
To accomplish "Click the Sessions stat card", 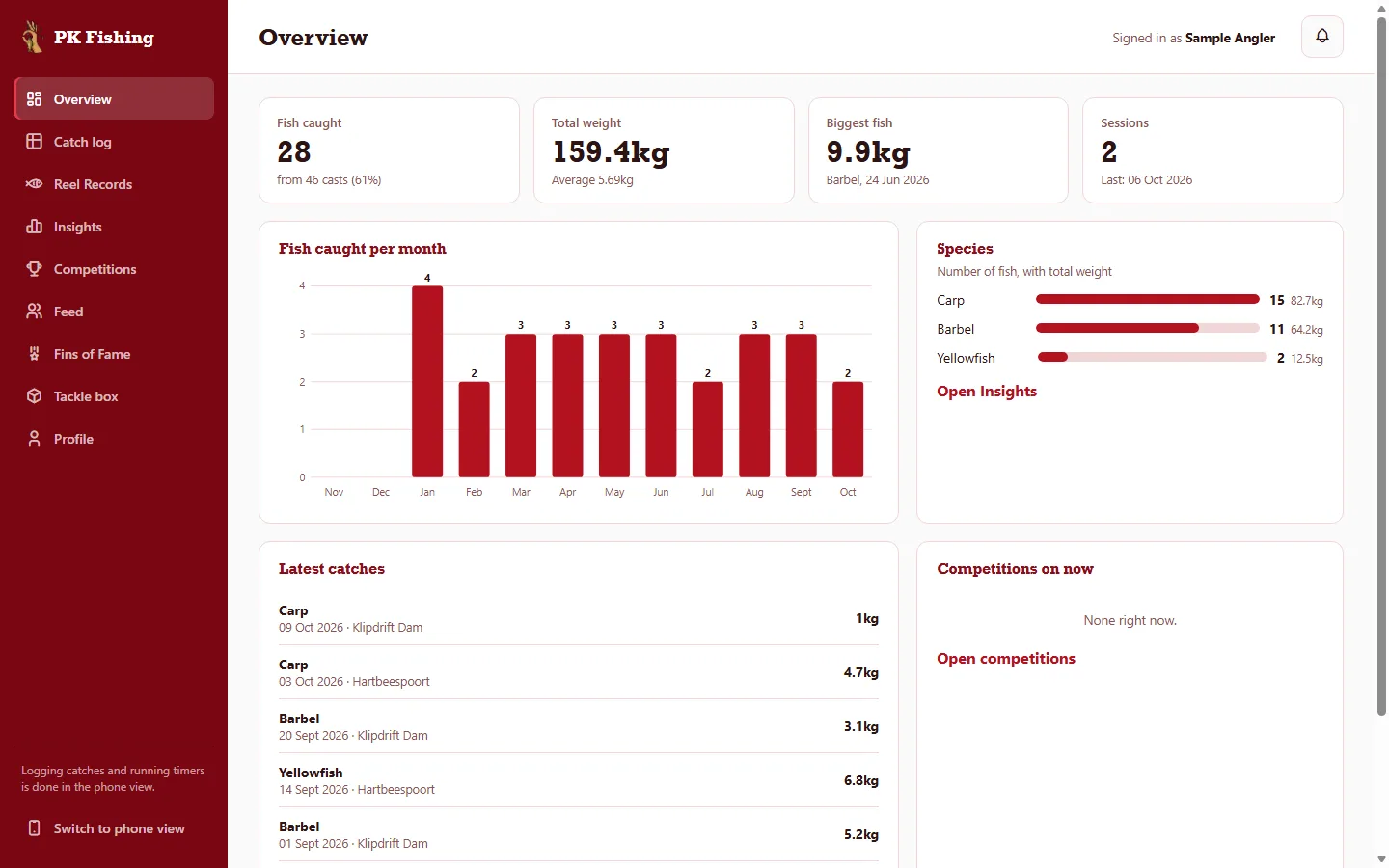I will click(x=1212, y=150).
